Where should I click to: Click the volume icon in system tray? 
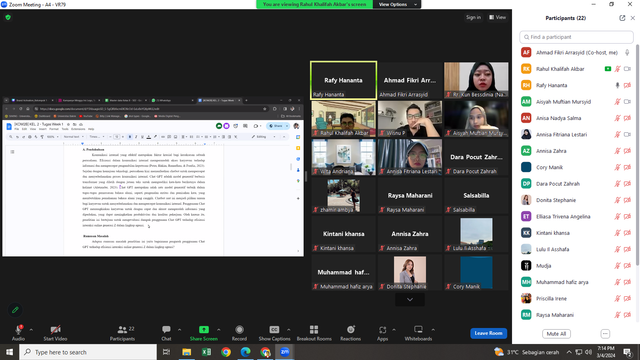(588, 352)
